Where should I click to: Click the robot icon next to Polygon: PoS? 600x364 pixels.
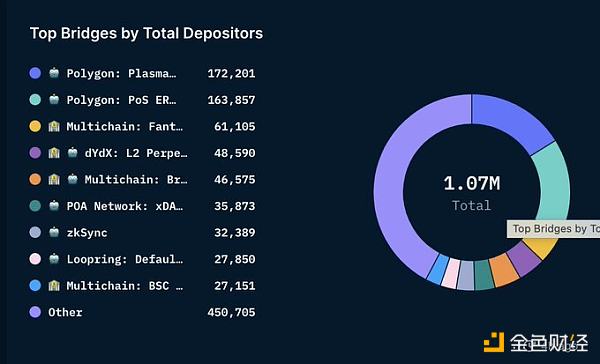(x=54, y=100)
